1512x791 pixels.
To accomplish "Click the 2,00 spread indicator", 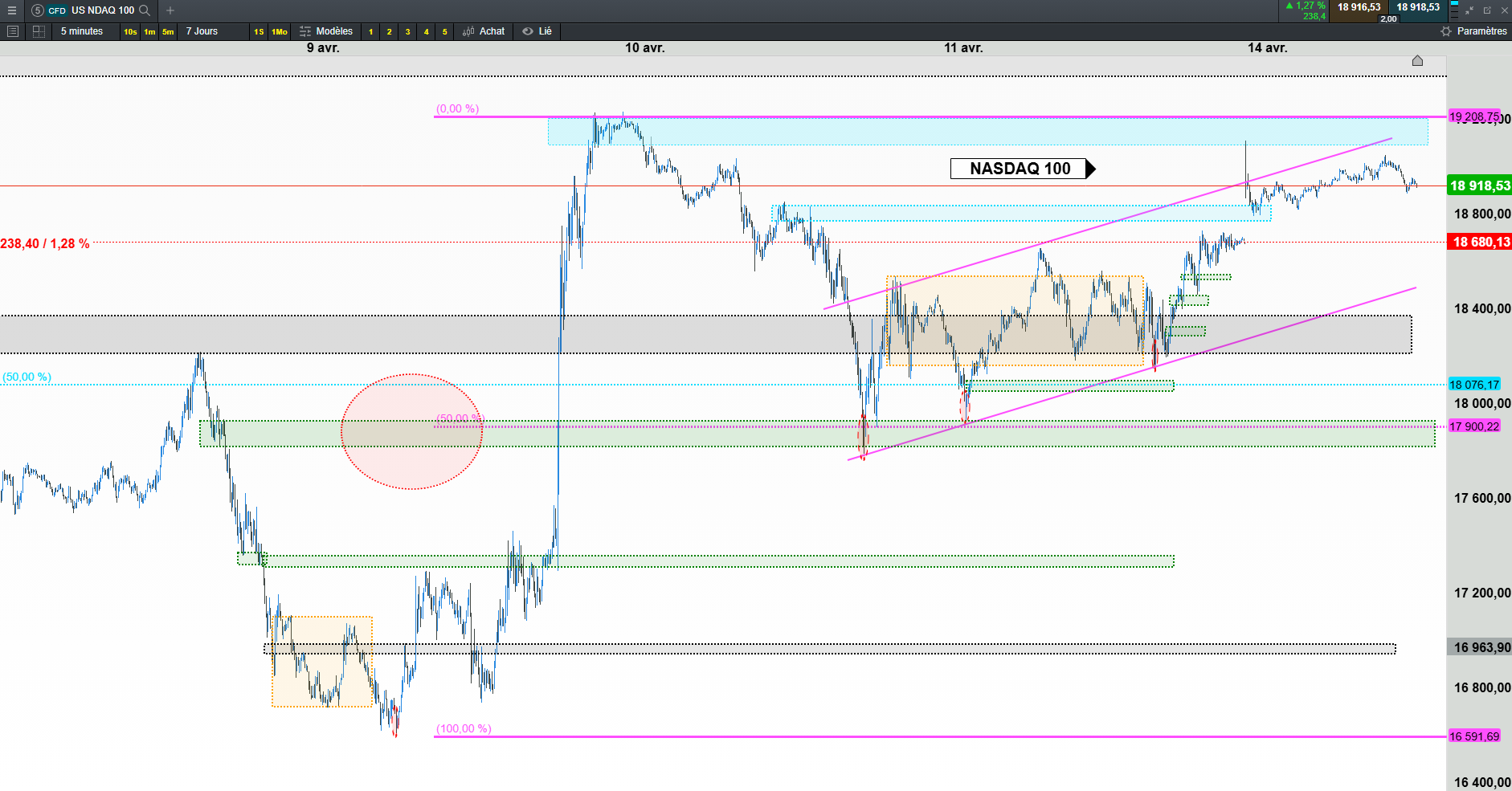I will 1388,18.
